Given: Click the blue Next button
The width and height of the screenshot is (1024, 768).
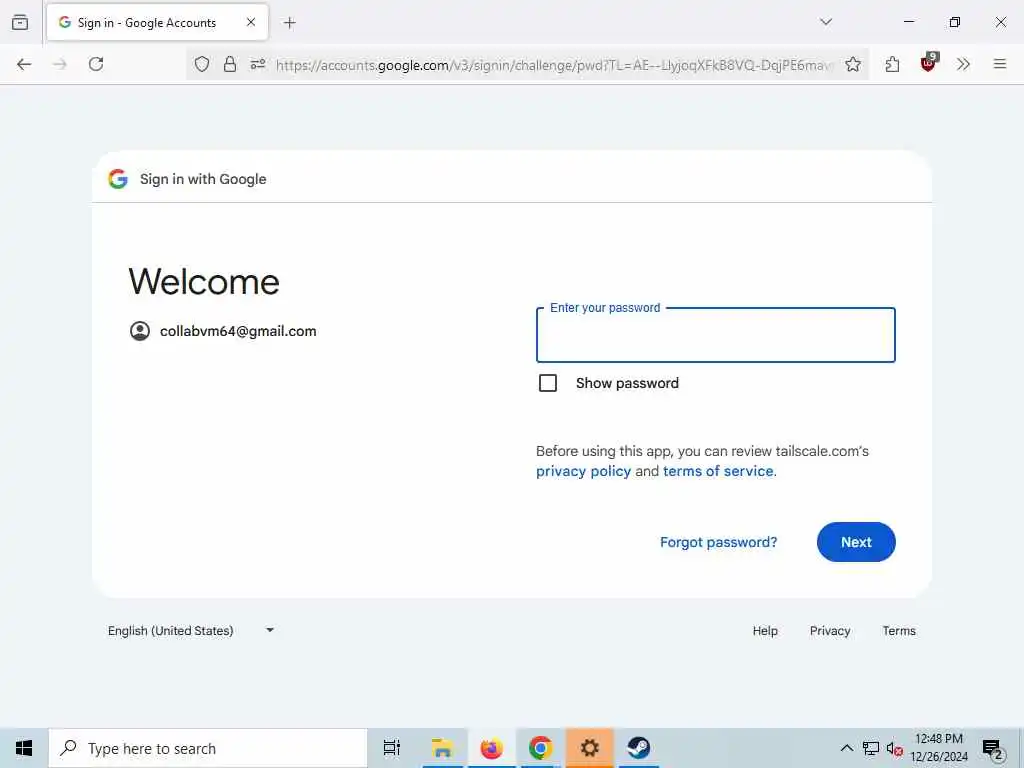Looking at the screenshot, I should 856,542.
